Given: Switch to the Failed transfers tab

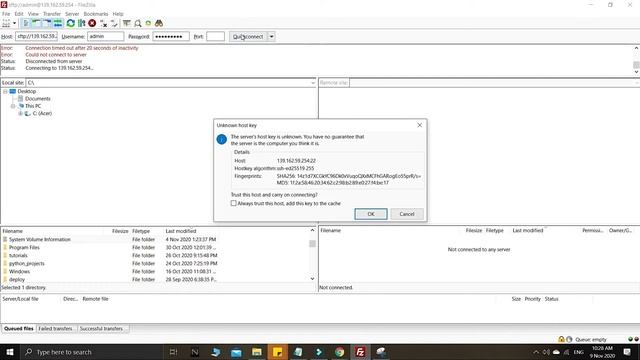Looking at the screenshot, I should [x=56, y=329].
